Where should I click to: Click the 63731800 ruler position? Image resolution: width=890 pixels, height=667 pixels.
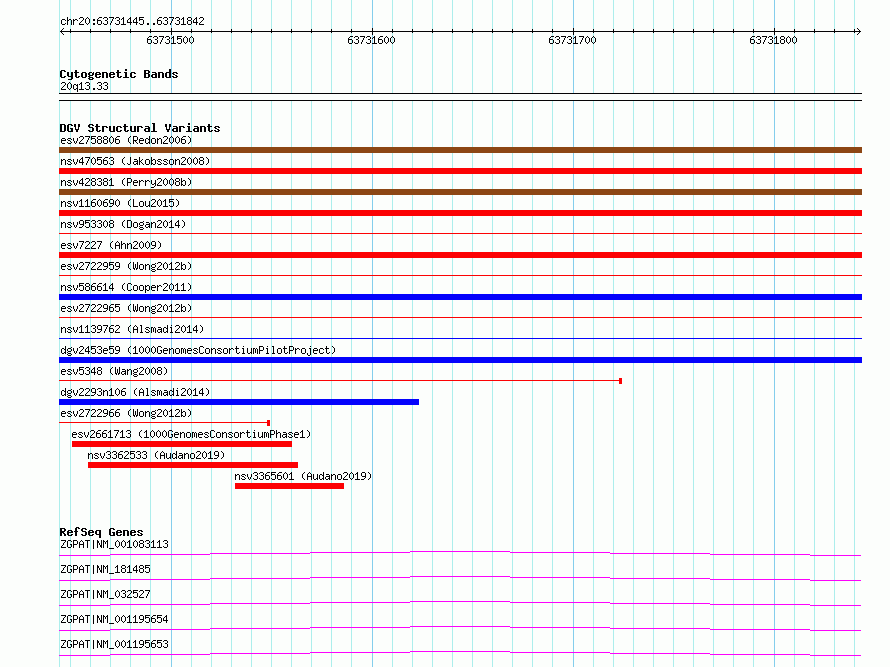pyautogui.click(x=773, y=40)
